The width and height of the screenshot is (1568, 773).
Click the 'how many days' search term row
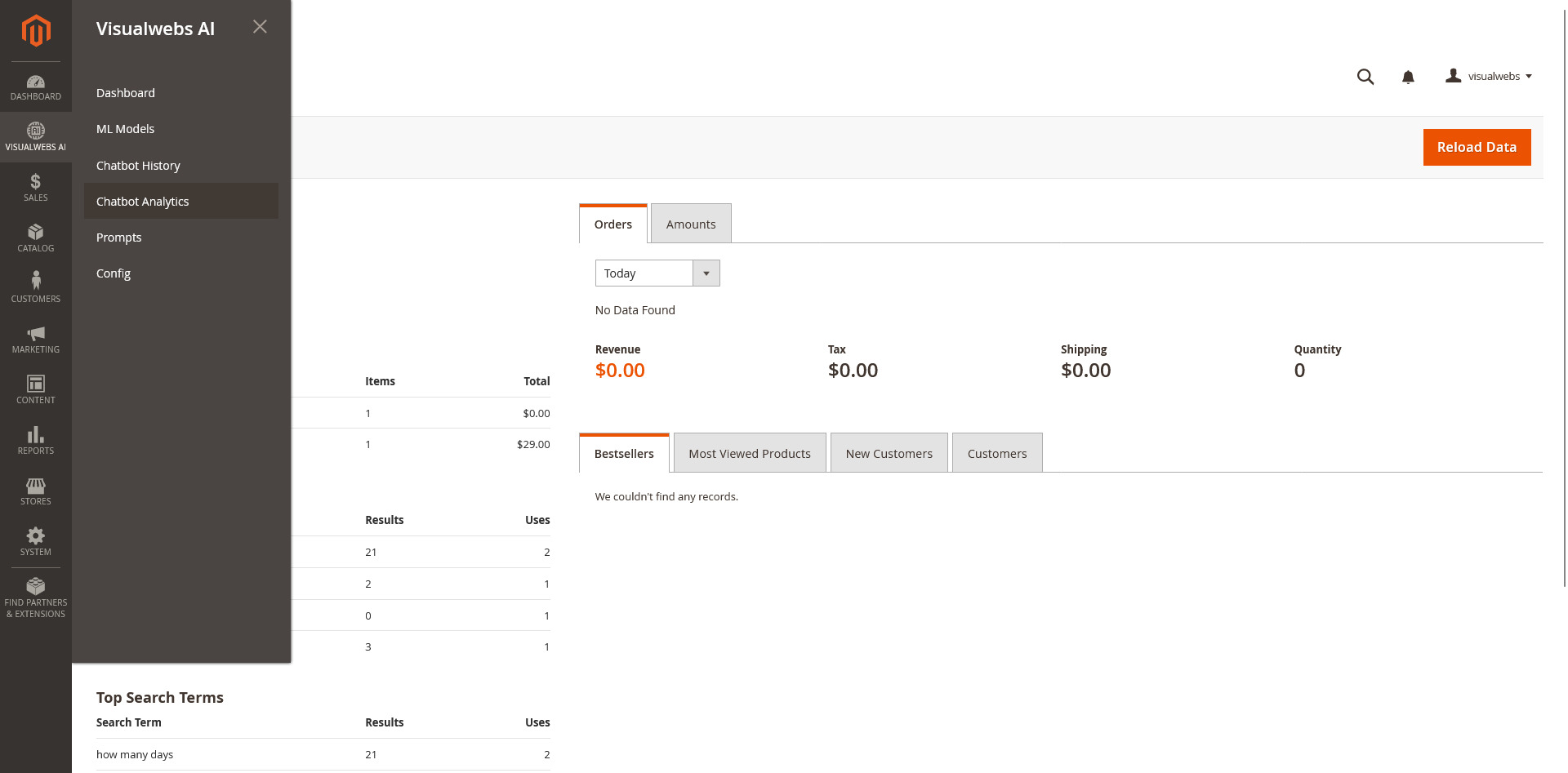[323, 754]
